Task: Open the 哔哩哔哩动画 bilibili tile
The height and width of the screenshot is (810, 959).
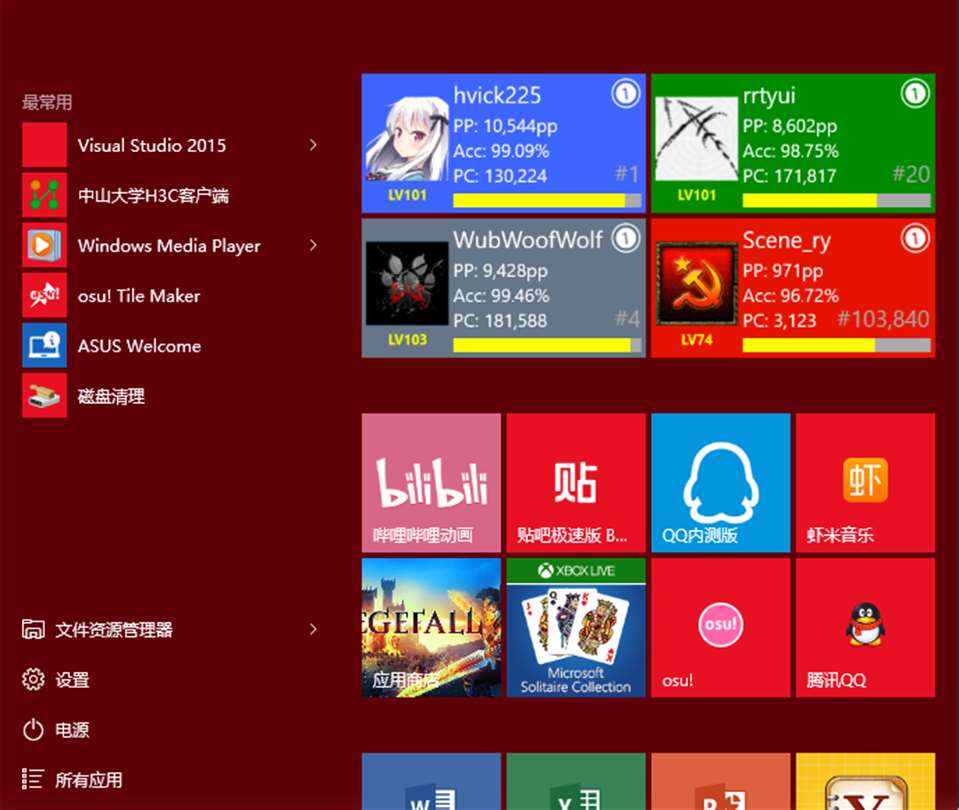Action: [431, 483]
